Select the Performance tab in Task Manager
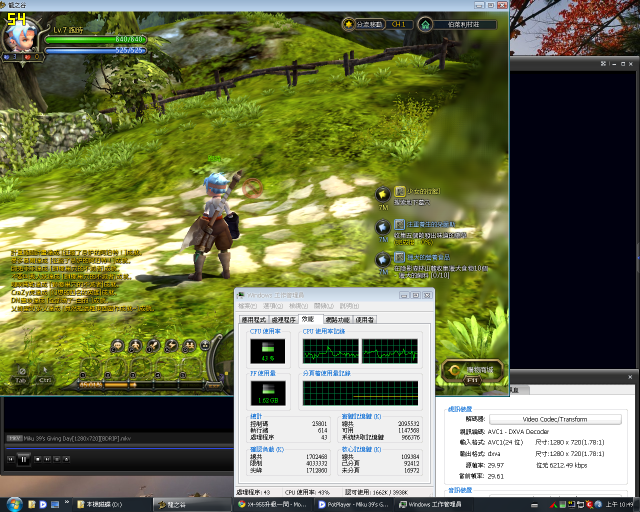This screenshot has height=512, width=640. pos(310,319)
